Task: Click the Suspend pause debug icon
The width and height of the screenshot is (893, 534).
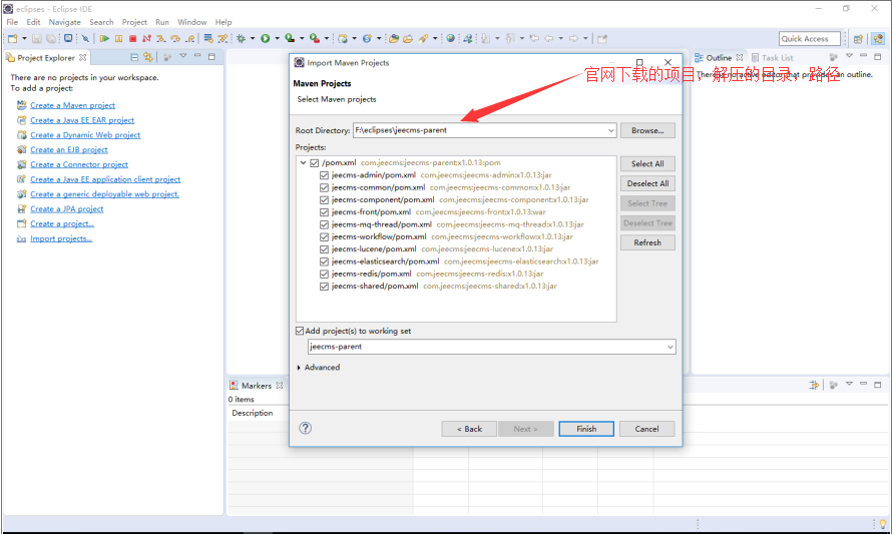Action: (x=118, y=39)
